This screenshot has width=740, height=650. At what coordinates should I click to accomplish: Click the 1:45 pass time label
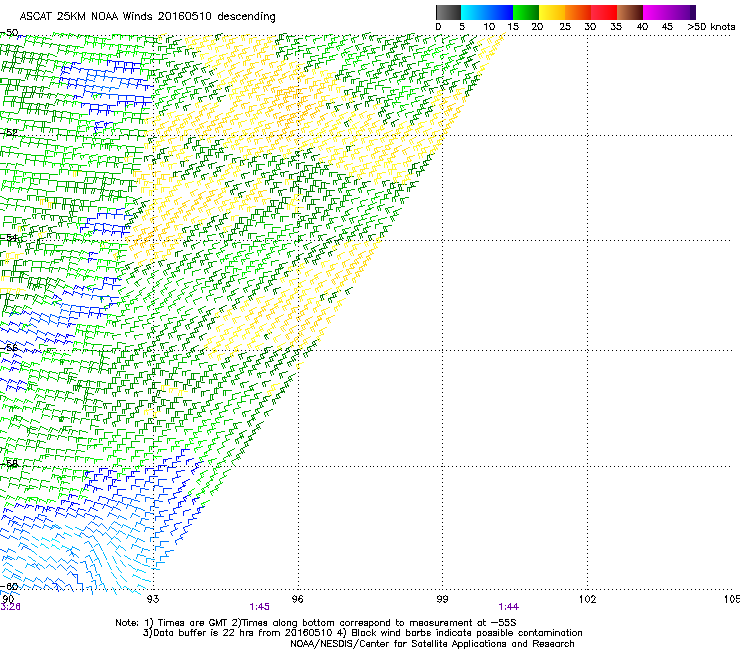pyautogui.click(x=260, y=607)
